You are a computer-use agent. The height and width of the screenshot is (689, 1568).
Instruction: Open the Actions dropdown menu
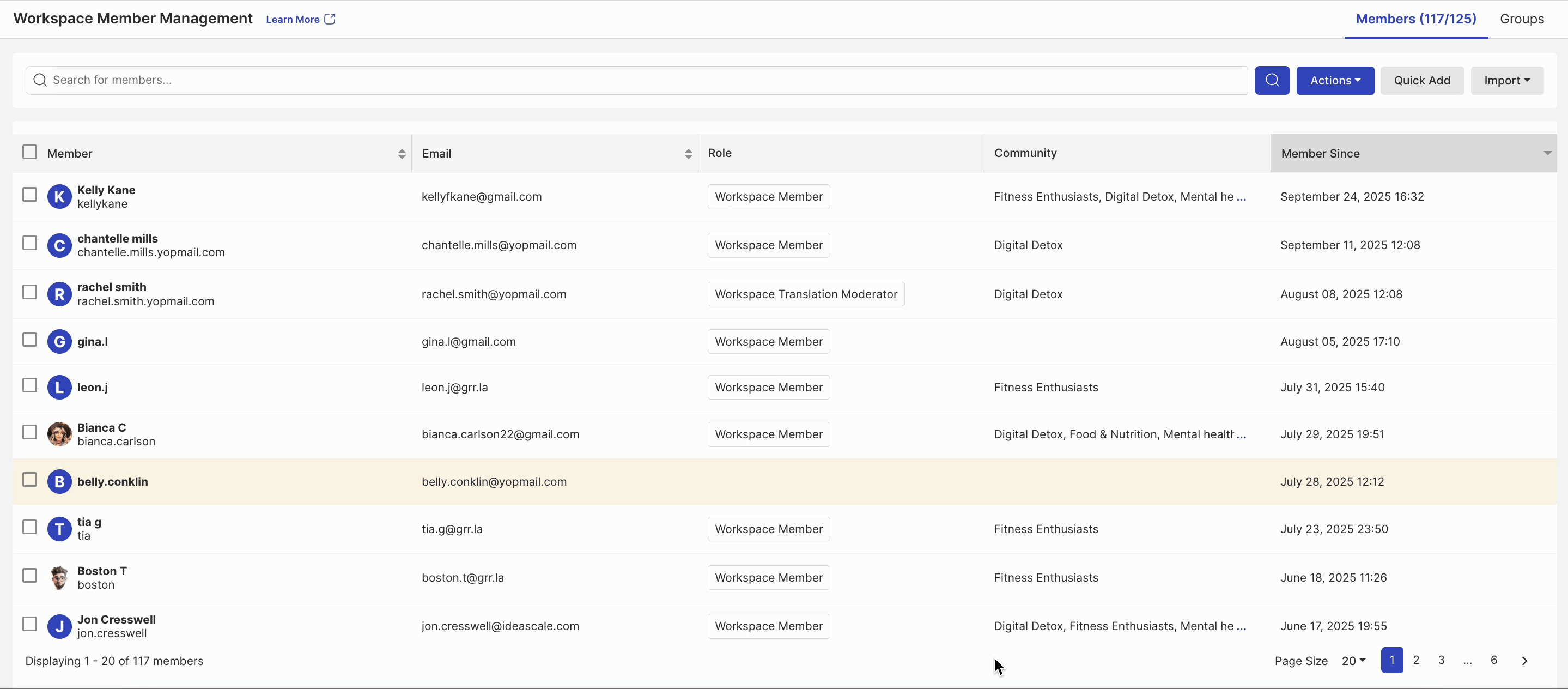point(1334,81)
